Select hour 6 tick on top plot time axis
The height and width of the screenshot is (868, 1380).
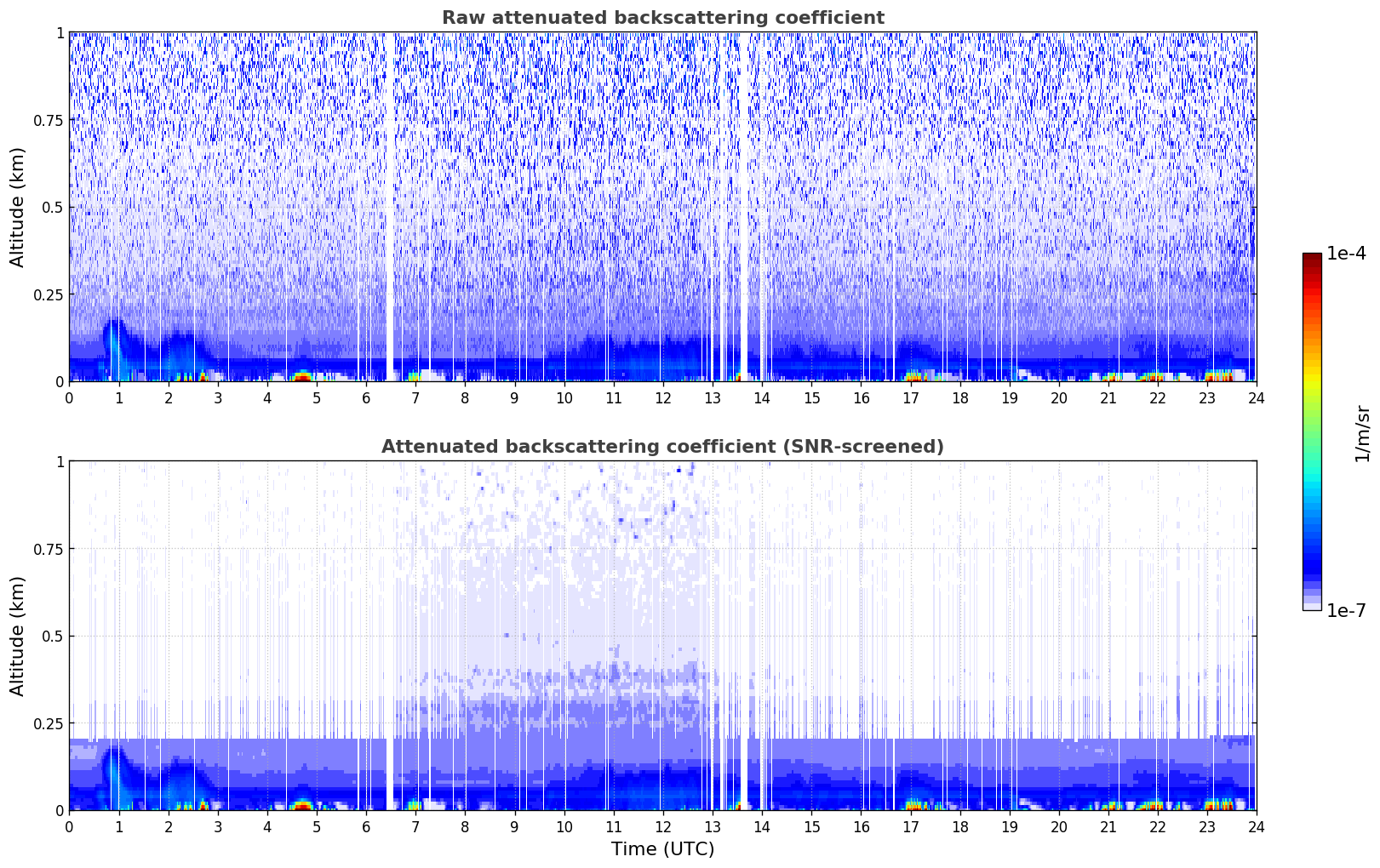[x=366, y=397]
